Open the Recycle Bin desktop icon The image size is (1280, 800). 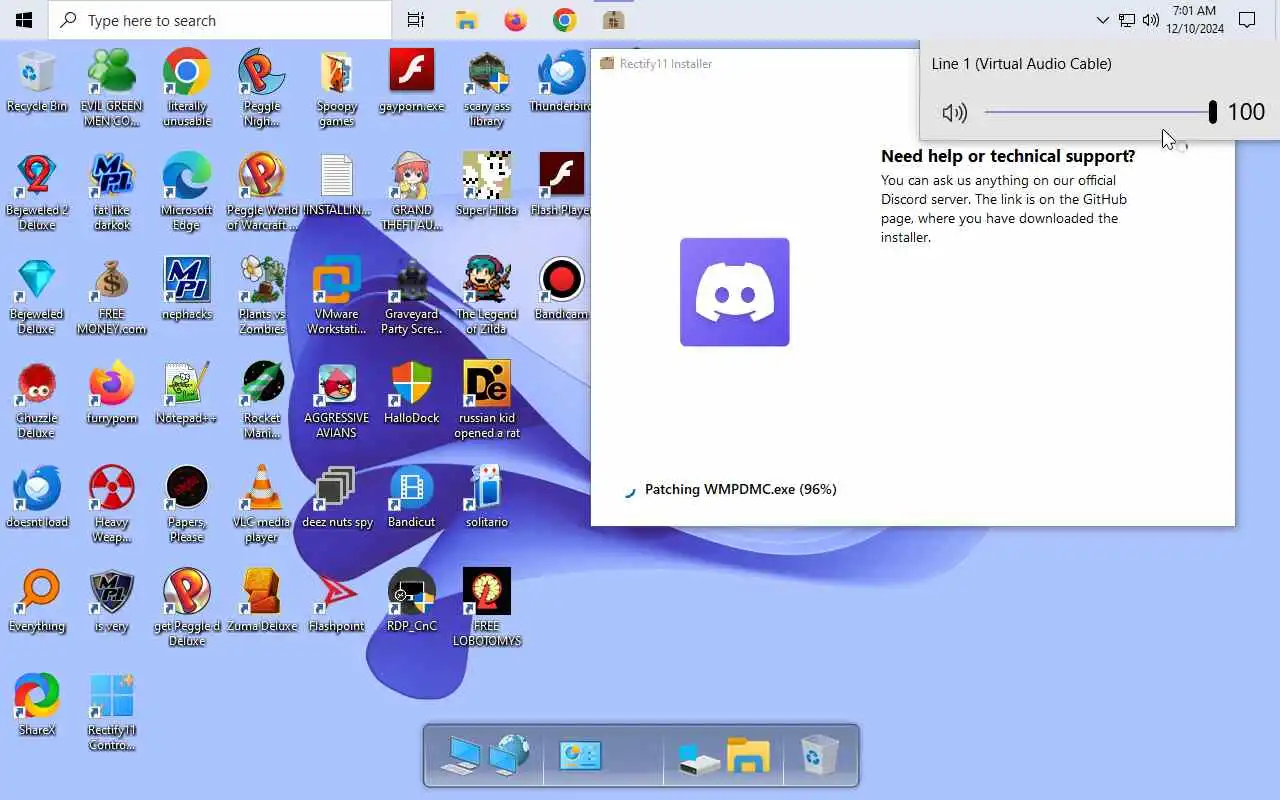pyautogui.click(x=37, y=80)
